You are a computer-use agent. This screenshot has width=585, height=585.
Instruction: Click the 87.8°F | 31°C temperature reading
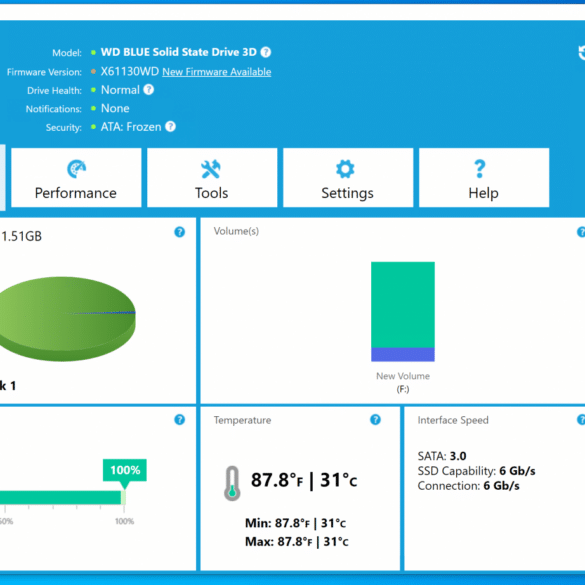point(304,480)
